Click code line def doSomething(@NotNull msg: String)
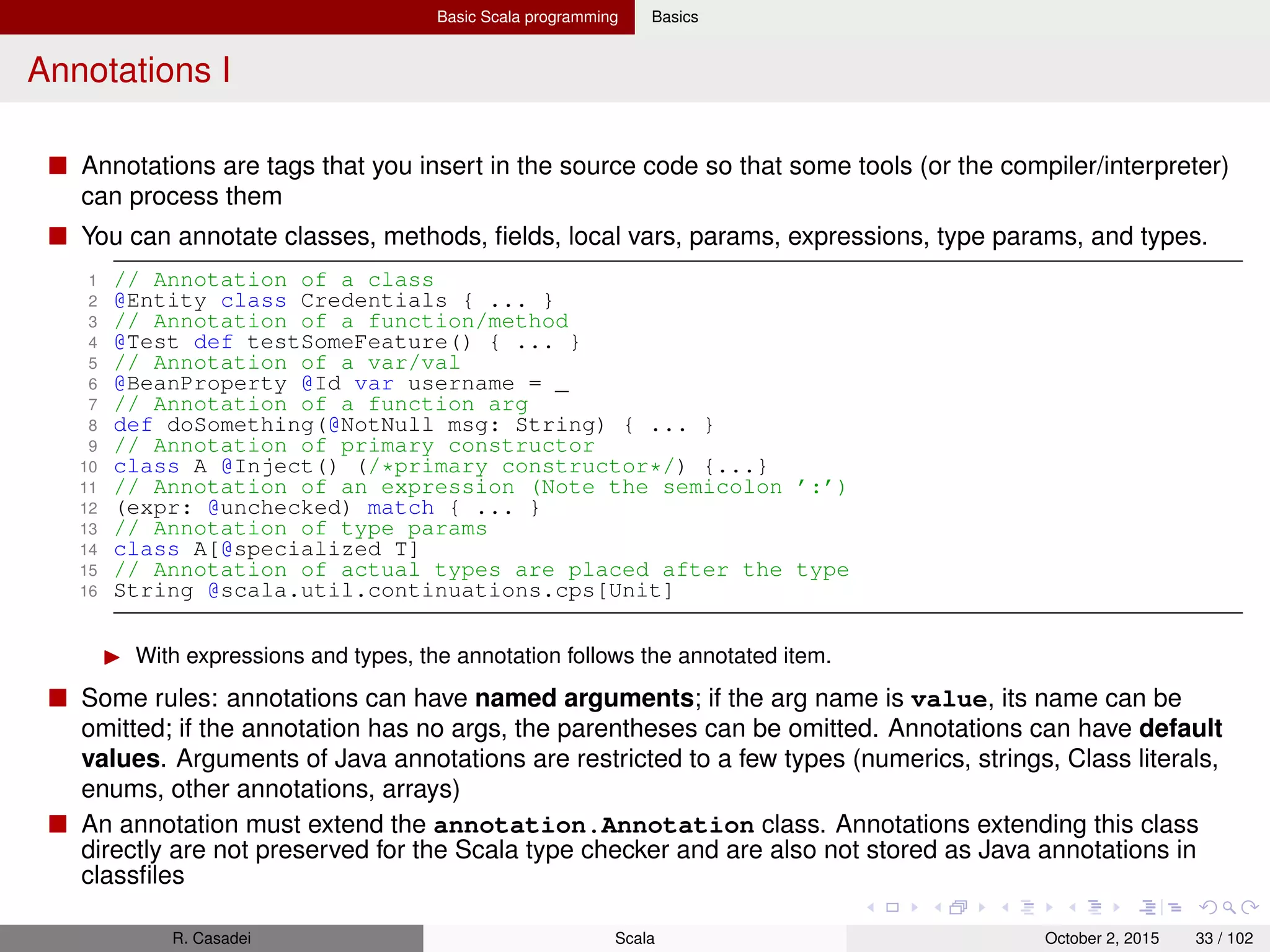 pos(414,425)
